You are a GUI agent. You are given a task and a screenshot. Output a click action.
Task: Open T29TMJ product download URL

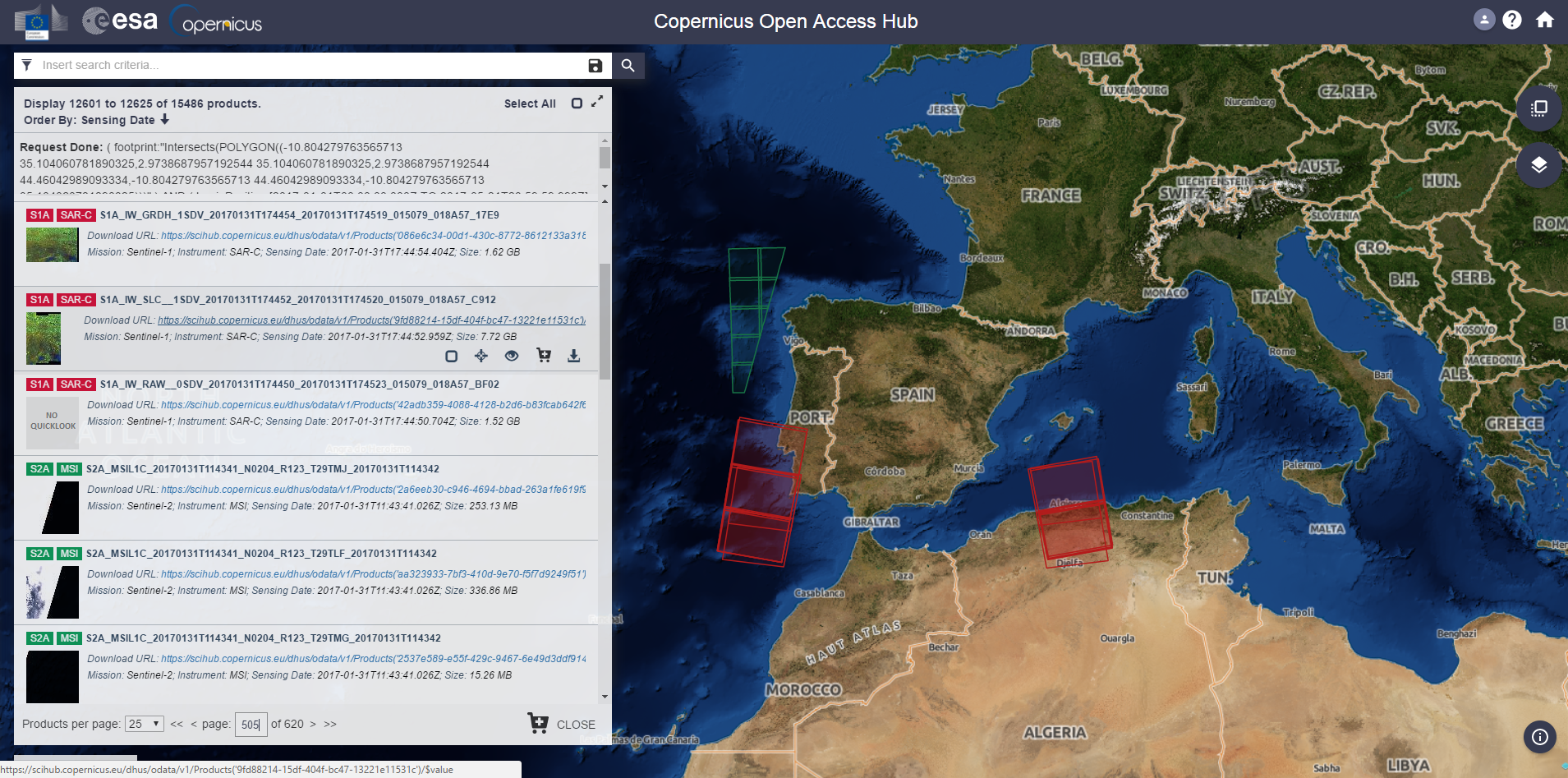(x=373, y=490)
